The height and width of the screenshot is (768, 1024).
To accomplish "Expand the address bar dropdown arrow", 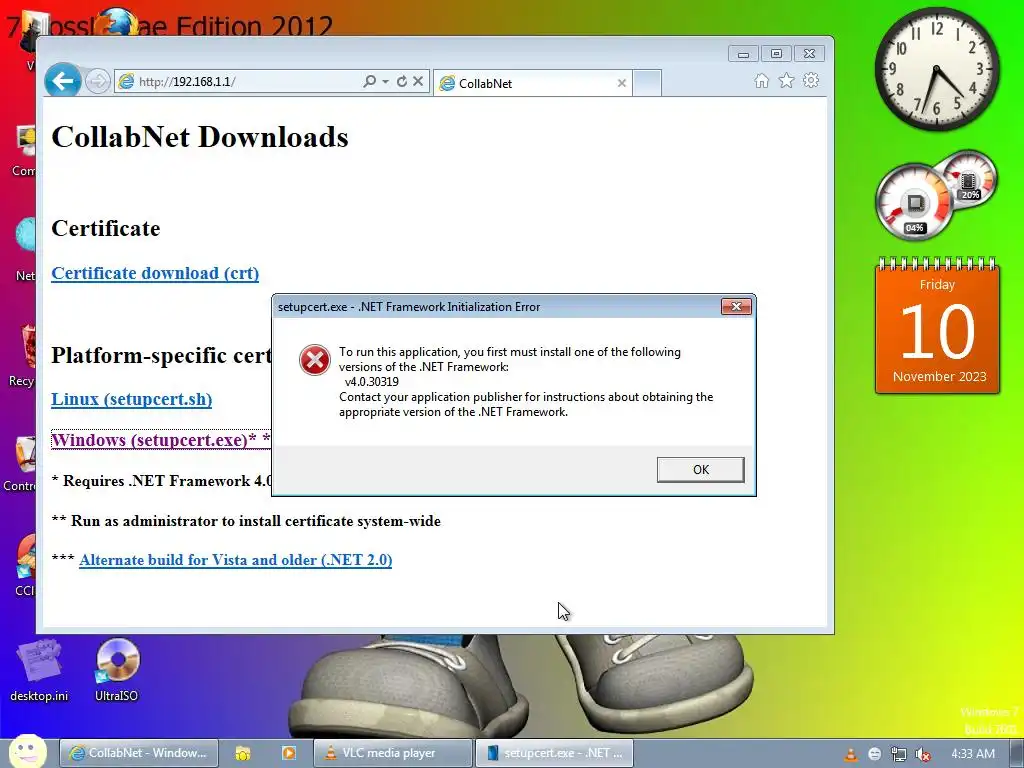I will [x=385, y=81].
